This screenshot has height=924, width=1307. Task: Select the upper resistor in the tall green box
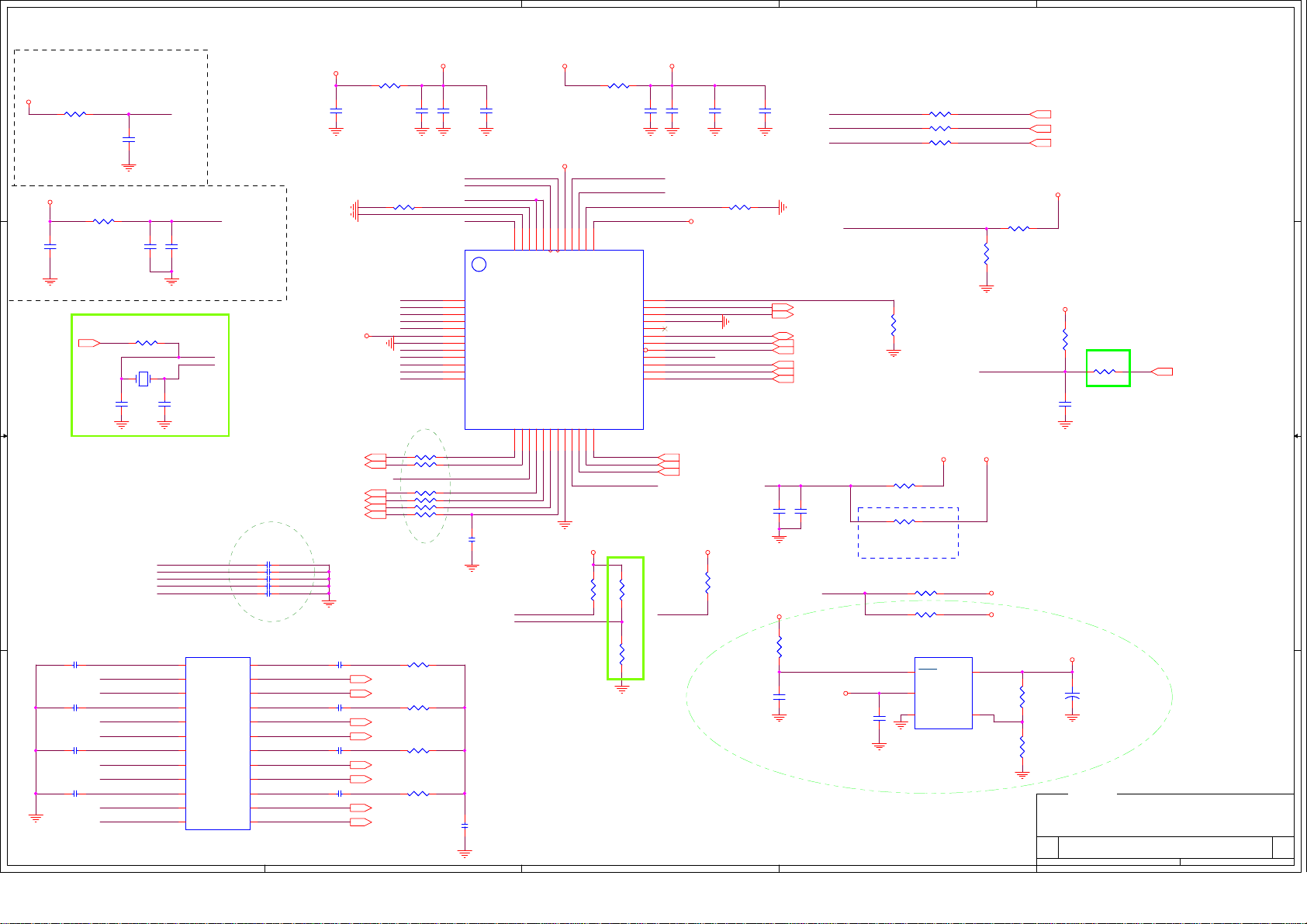coord(622,590)
